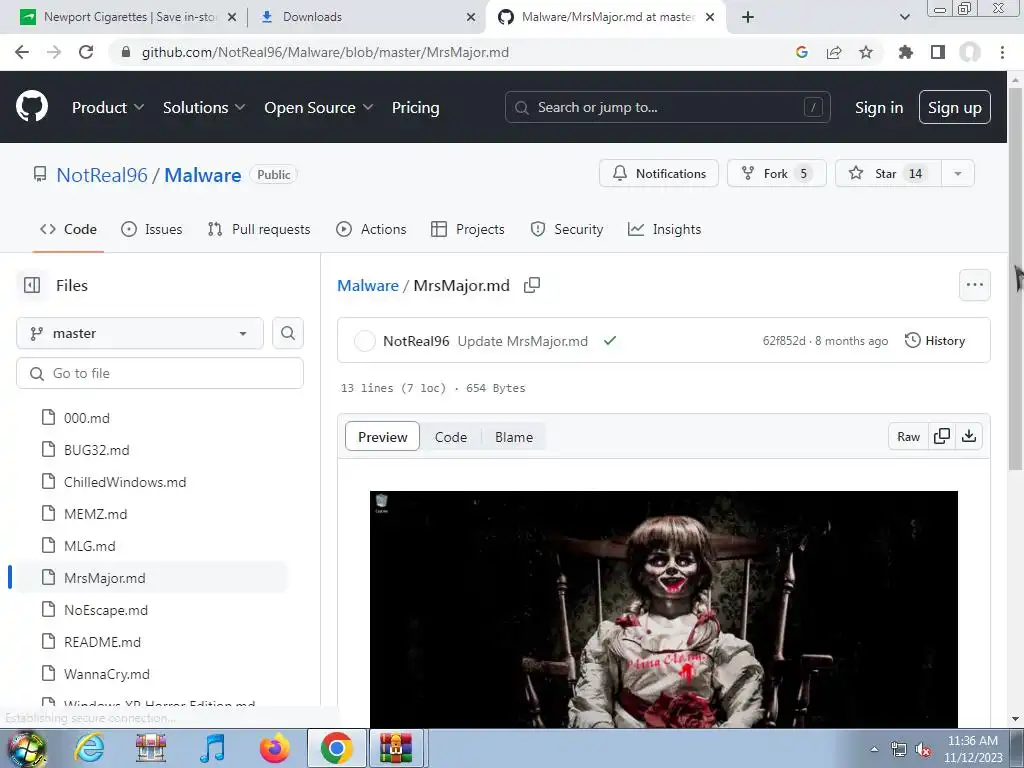Click the green commit status checkmark
The image size is (1024, 768).
pos(610,340)
